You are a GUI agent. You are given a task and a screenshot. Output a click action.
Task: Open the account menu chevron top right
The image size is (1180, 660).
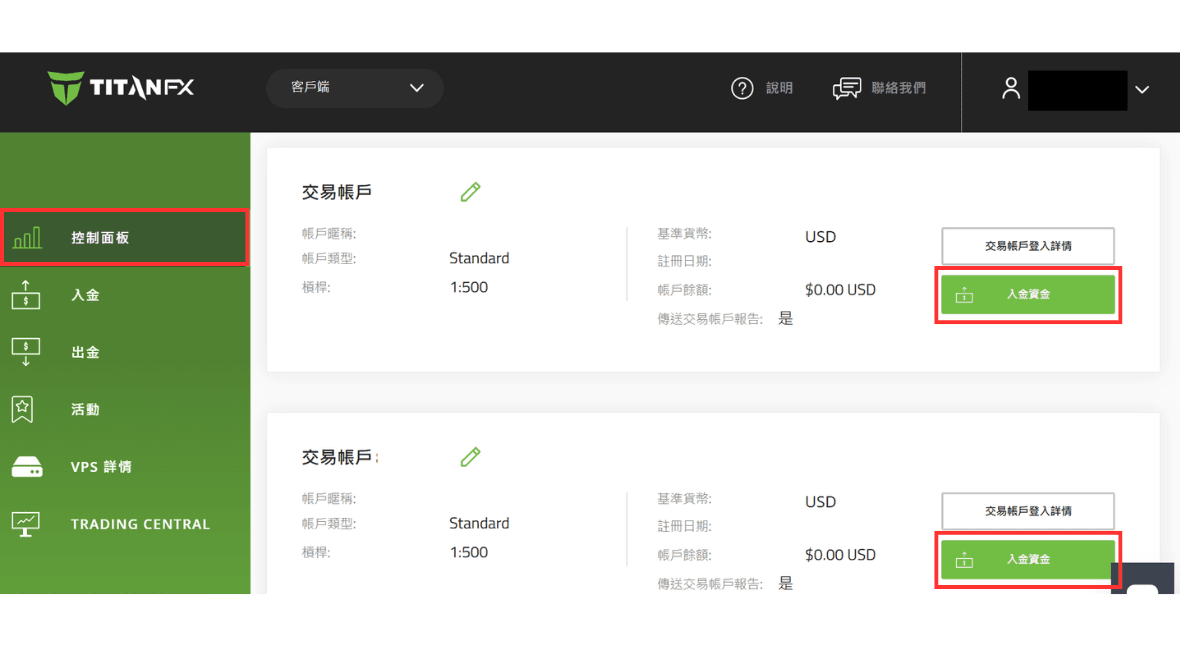[1142, 89]
